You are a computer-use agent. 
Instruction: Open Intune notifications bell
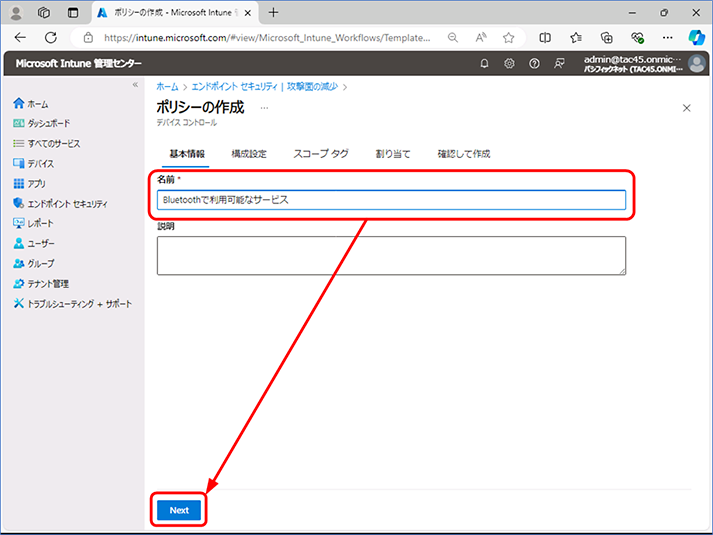point(484,64)
